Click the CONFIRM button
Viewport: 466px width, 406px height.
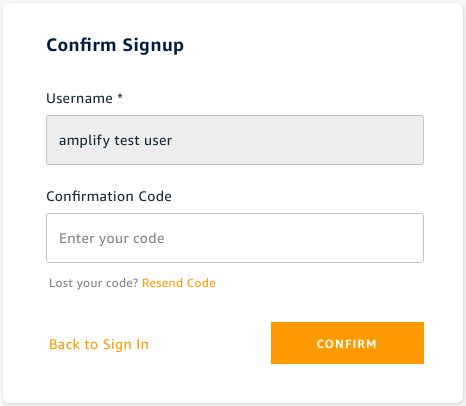[347, 343]
